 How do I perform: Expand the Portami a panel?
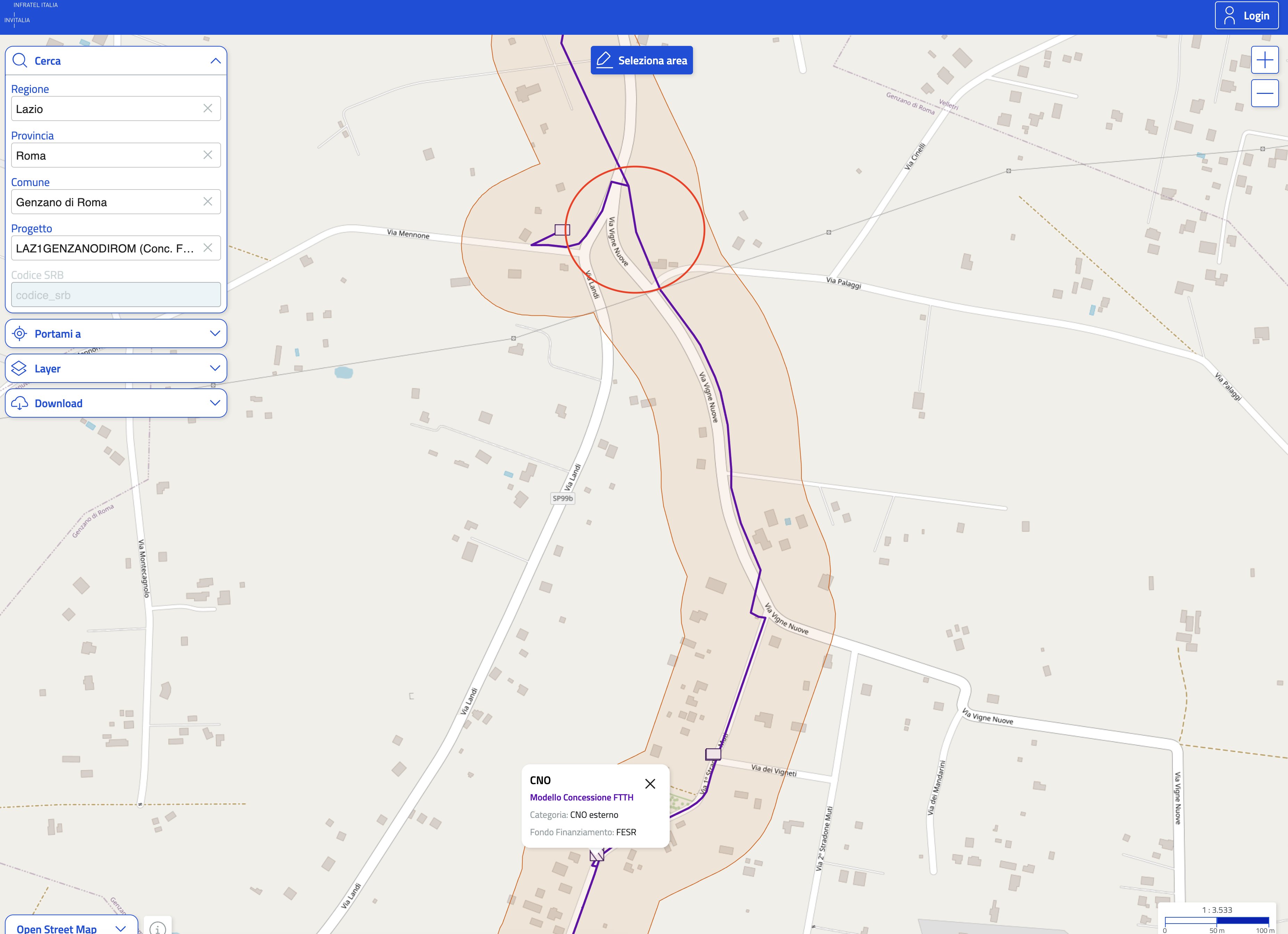point(116,333)
